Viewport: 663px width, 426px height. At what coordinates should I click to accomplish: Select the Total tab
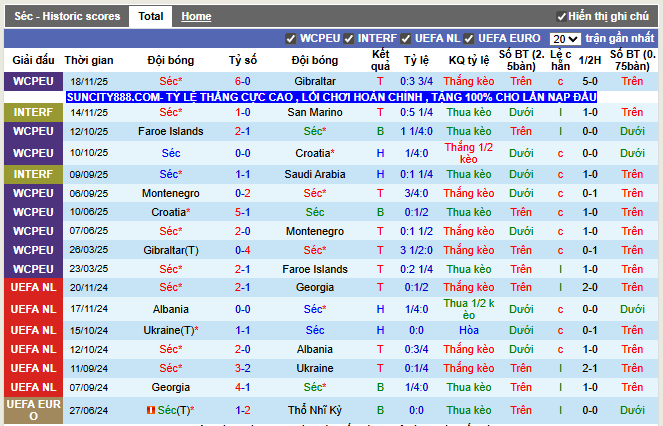pos(151,16)
